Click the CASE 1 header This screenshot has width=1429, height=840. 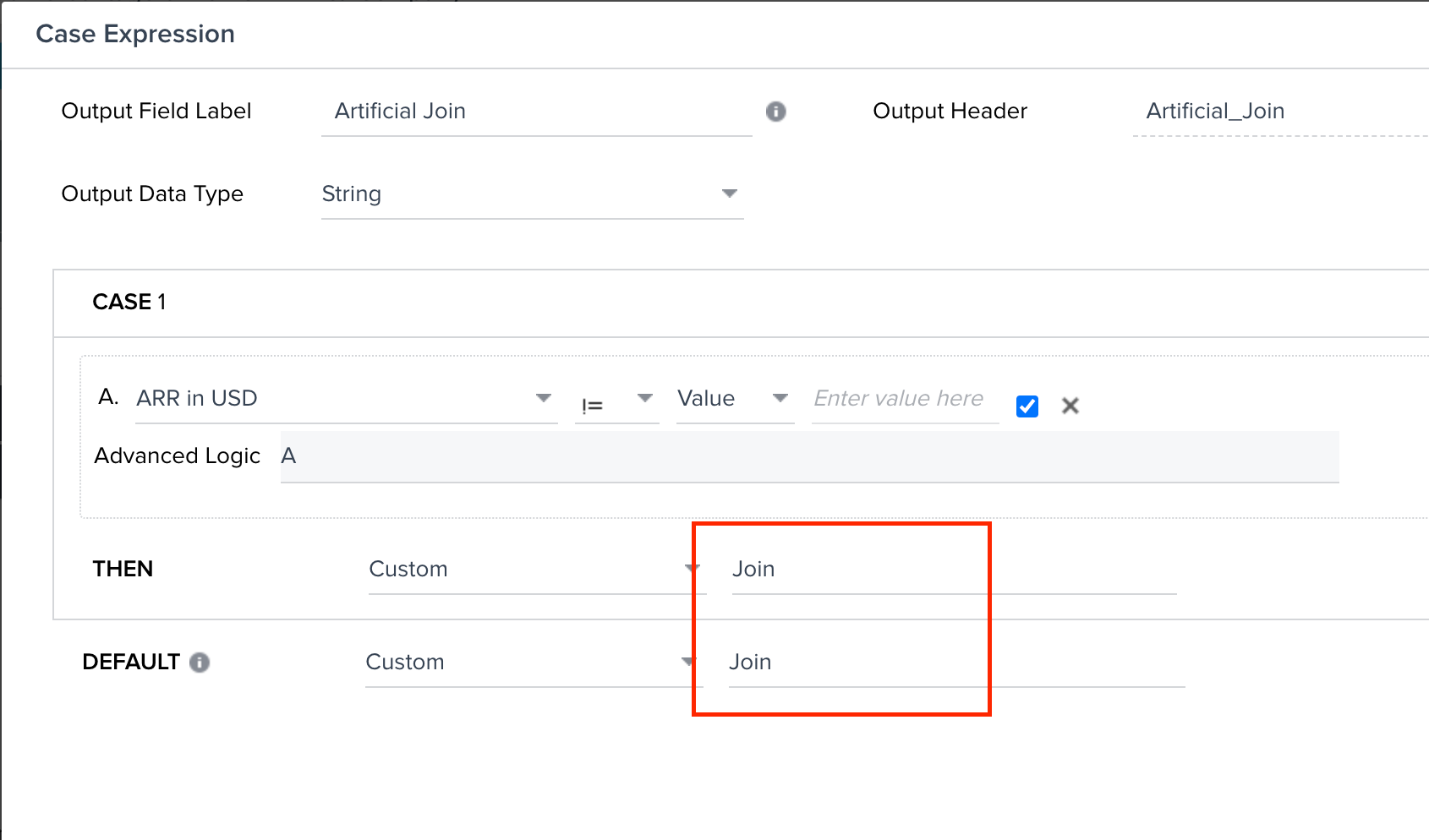pos(129,302)
